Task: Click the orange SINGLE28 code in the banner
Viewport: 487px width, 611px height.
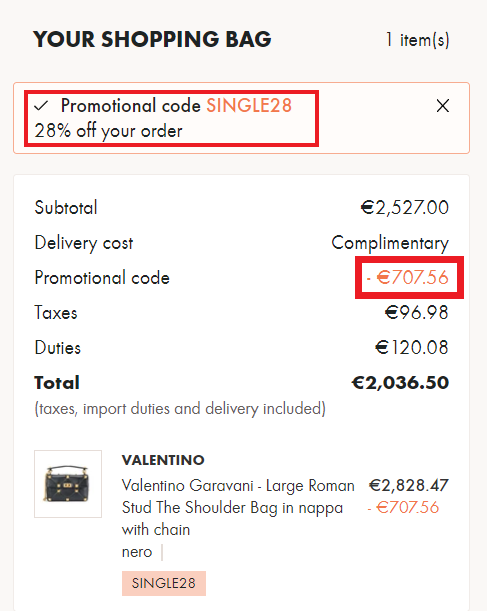Action: (249, 105)
